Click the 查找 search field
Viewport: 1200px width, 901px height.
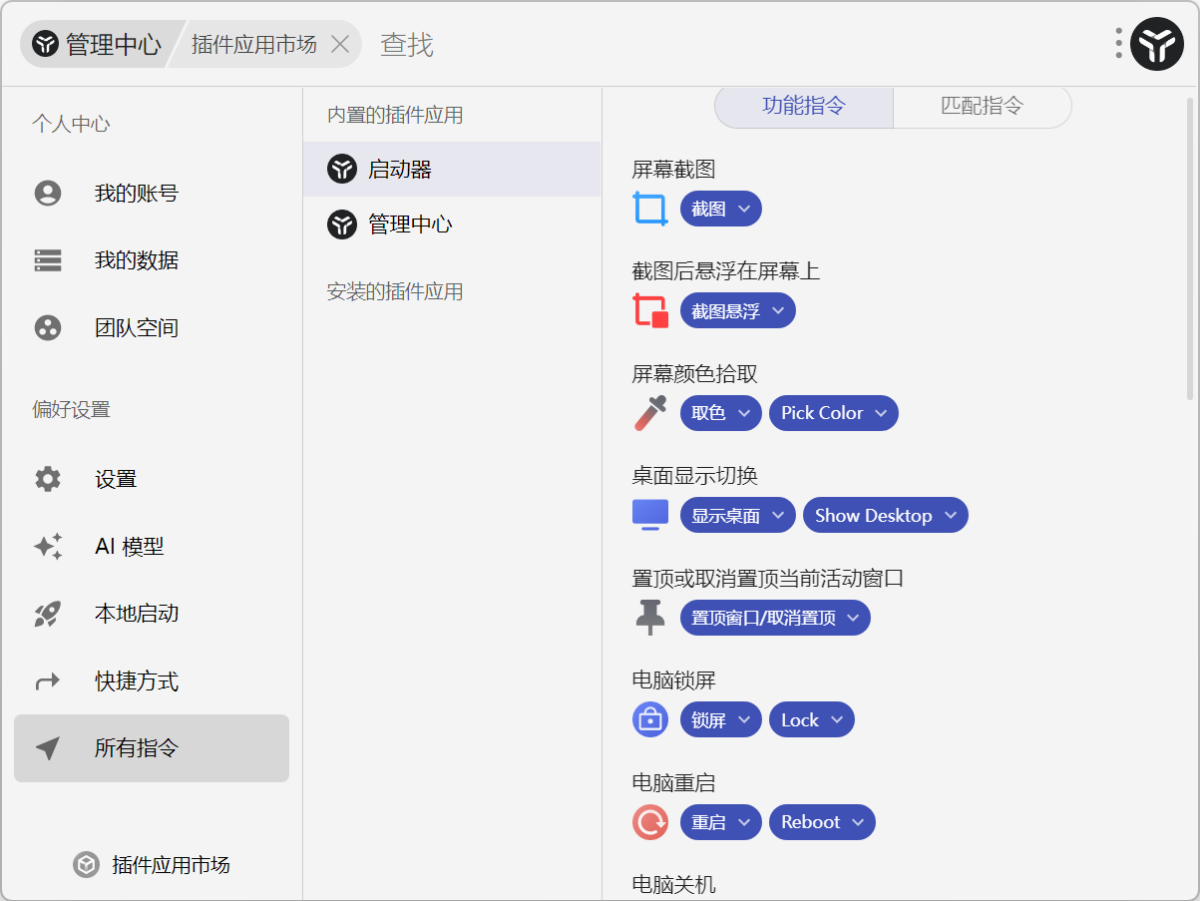[406, 44]
